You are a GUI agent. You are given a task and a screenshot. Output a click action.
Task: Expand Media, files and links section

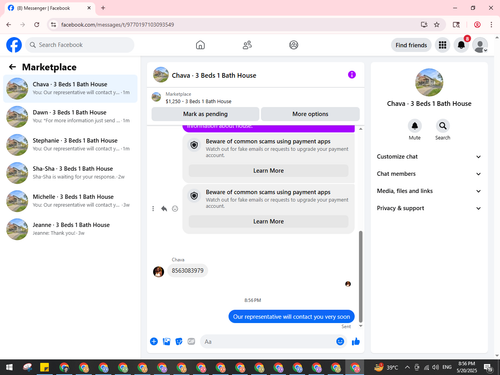(x=429, y=191)
